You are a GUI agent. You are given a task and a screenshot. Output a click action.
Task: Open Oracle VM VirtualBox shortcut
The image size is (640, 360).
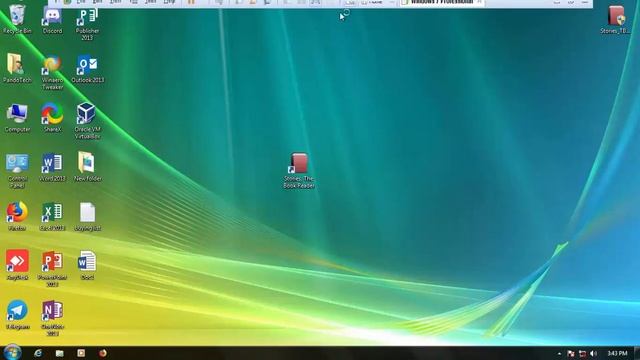[x=87, y=121]
